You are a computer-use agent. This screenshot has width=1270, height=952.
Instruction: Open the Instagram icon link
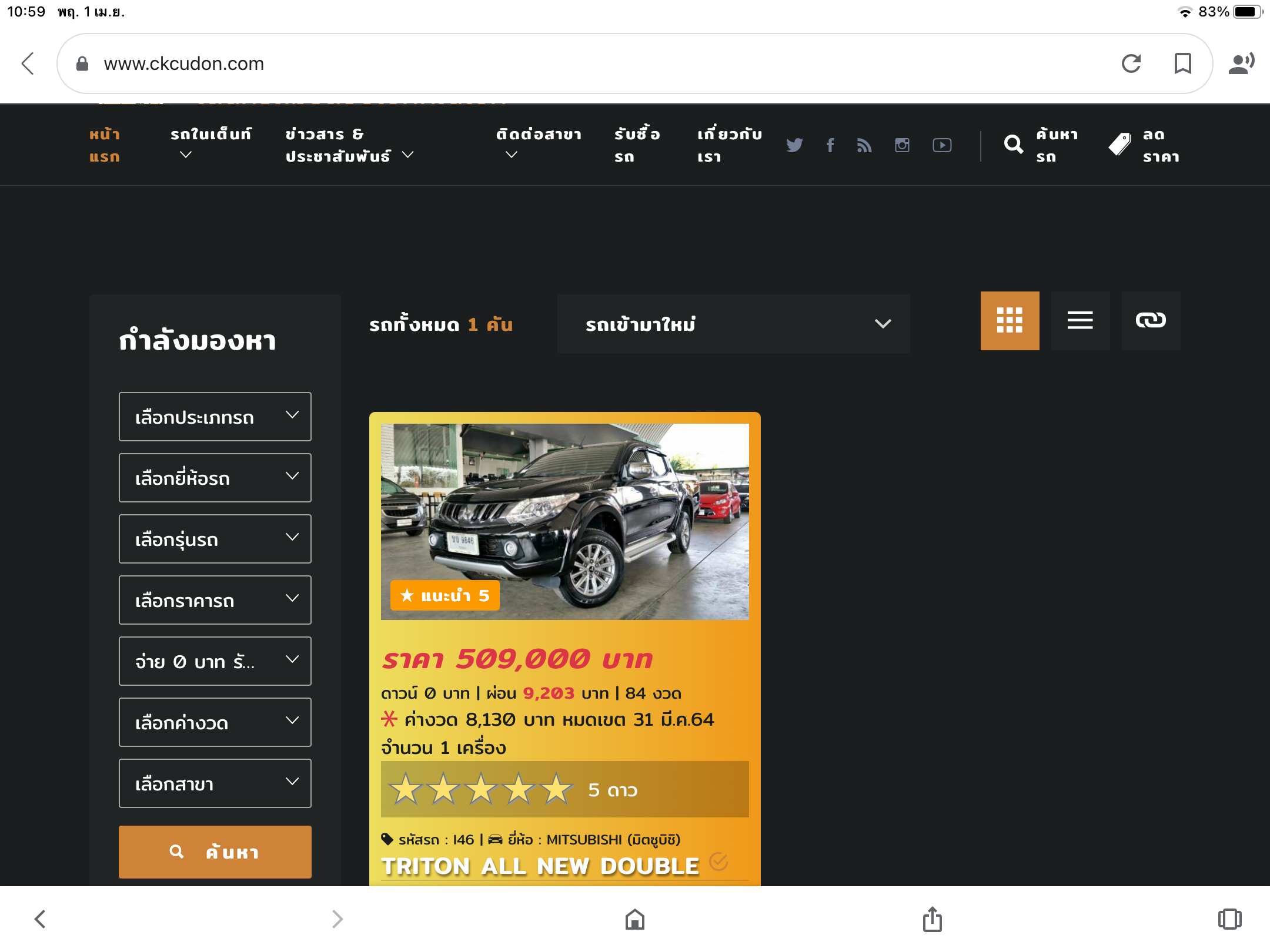[902, 145]
